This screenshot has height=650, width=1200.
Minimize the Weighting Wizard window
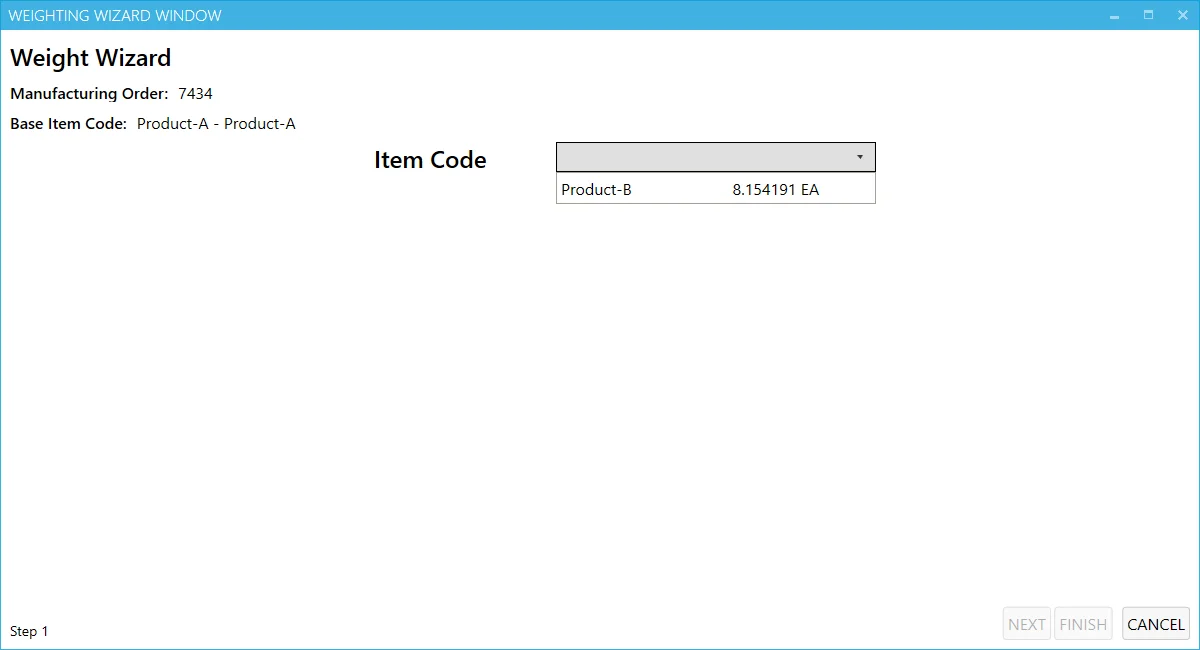tap(1114, 16)
